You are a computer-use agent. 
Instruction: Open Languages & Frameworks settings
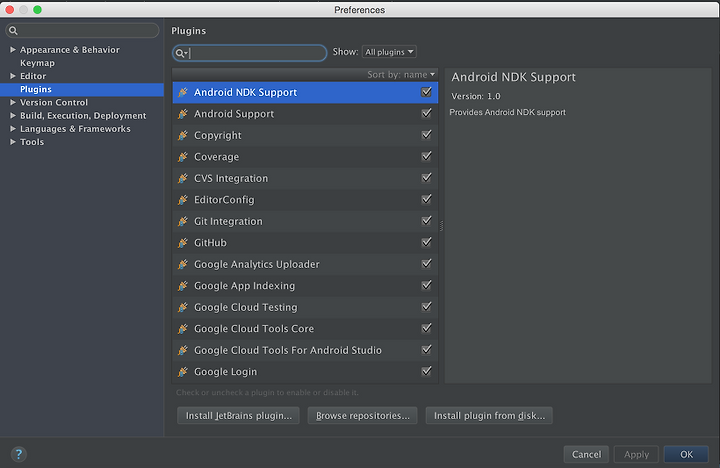pyautogui.click(x=75, y=129)
